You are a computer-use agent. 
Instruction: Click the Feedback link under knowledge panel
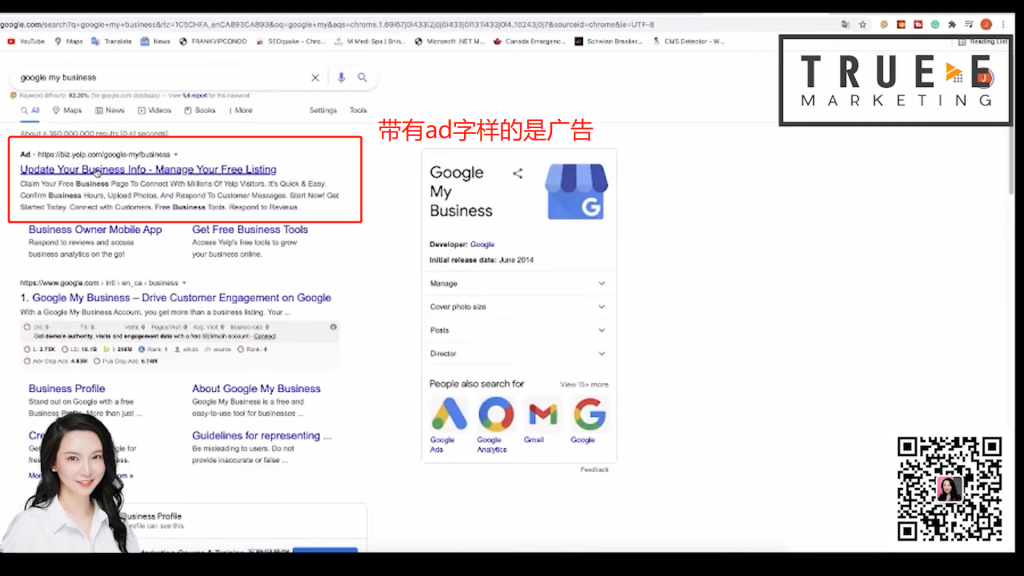click(x=594, y=470)
